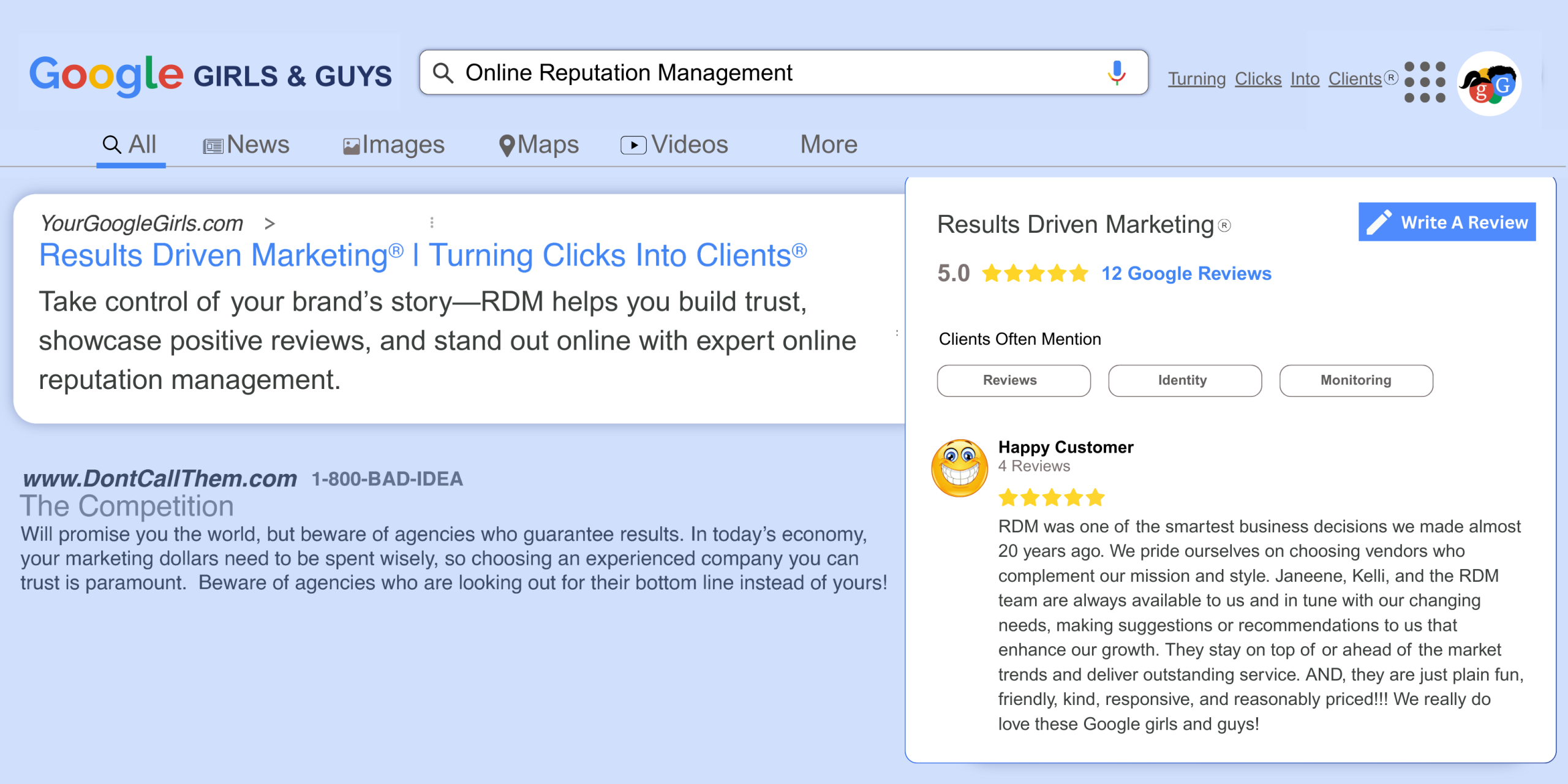Open the nine-dot apps grid
Viewport: 1568px width, 784px height.
point(1425,81)
